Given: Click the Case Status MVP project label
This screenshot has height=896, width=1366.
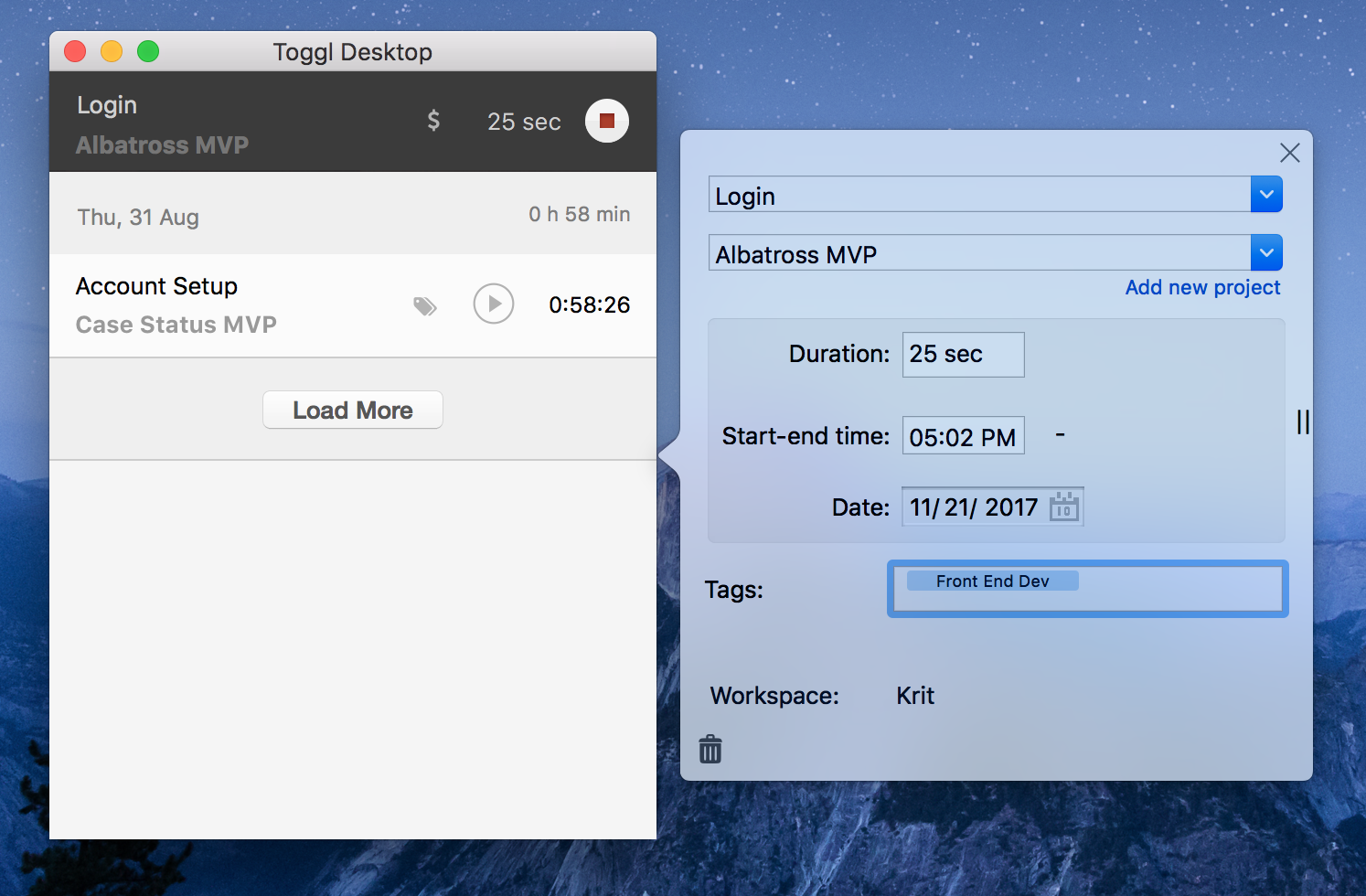Looking at the screenshot, I should [176, 325].
